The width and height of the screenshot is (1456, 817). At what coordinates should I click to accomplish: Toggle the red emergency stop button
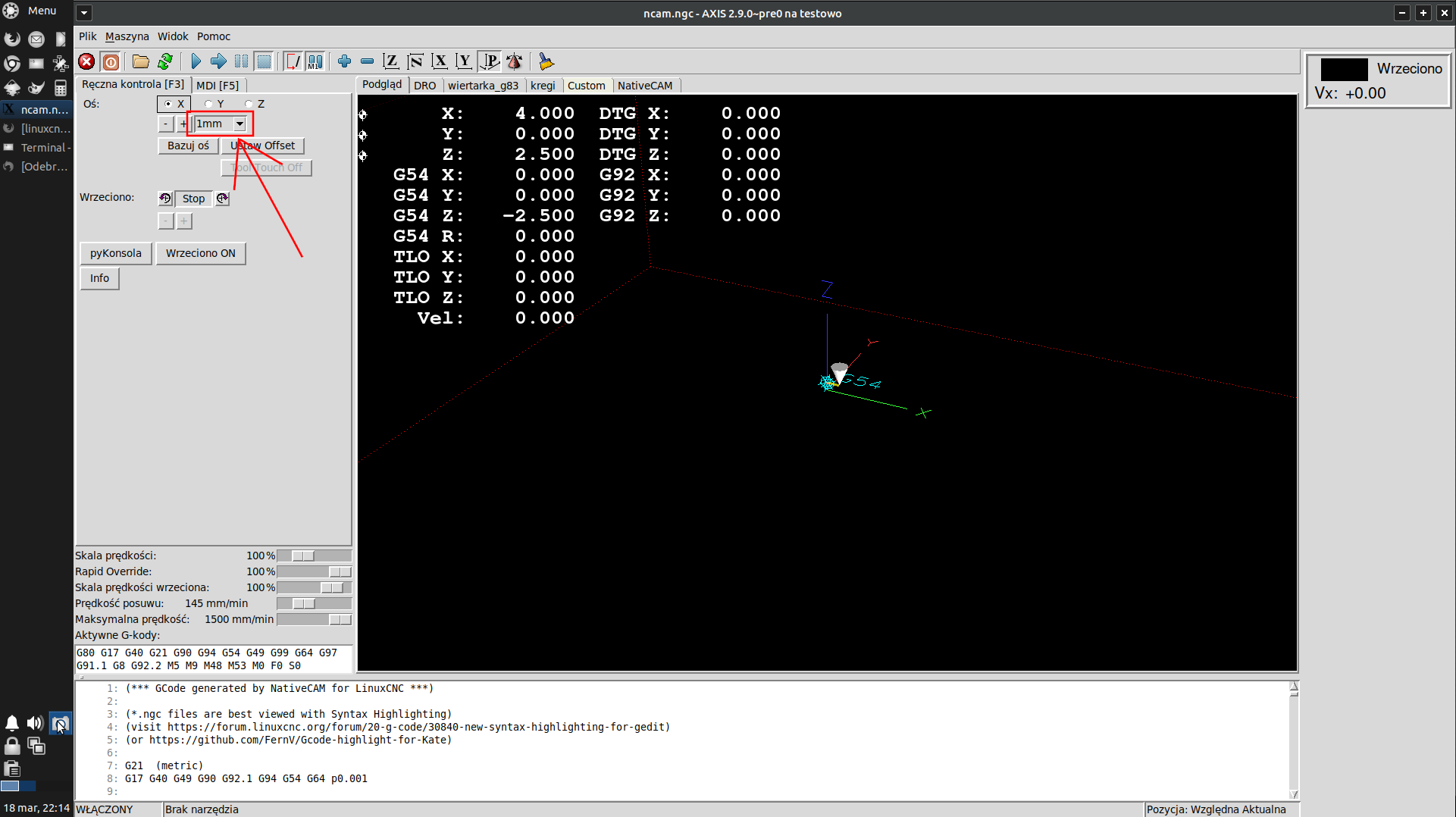[86, 61]
